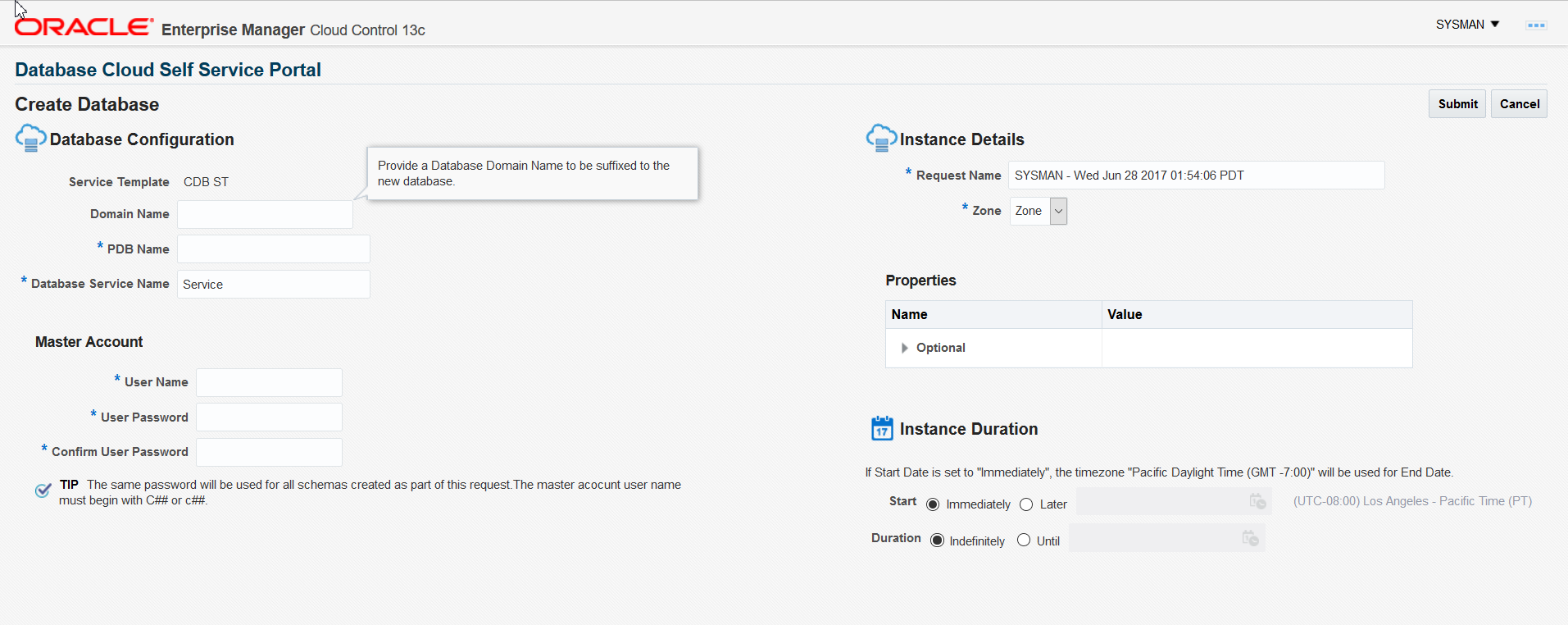
Task: Select the Until duration radio button
Action: [1024, 540]
